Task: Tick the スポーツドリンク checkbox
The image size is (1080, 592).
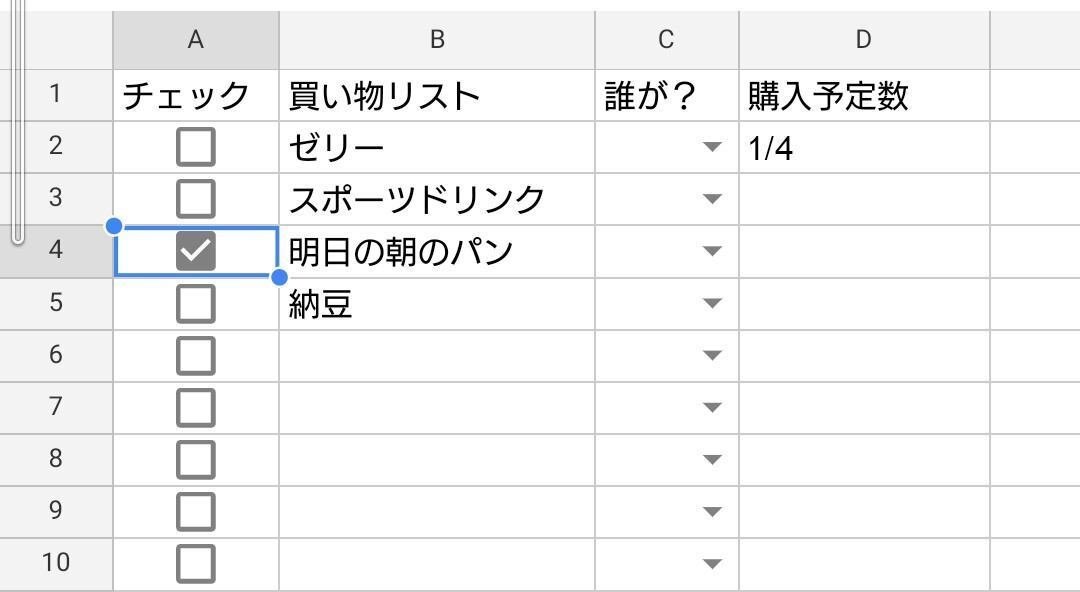Action: click(196, 199)
